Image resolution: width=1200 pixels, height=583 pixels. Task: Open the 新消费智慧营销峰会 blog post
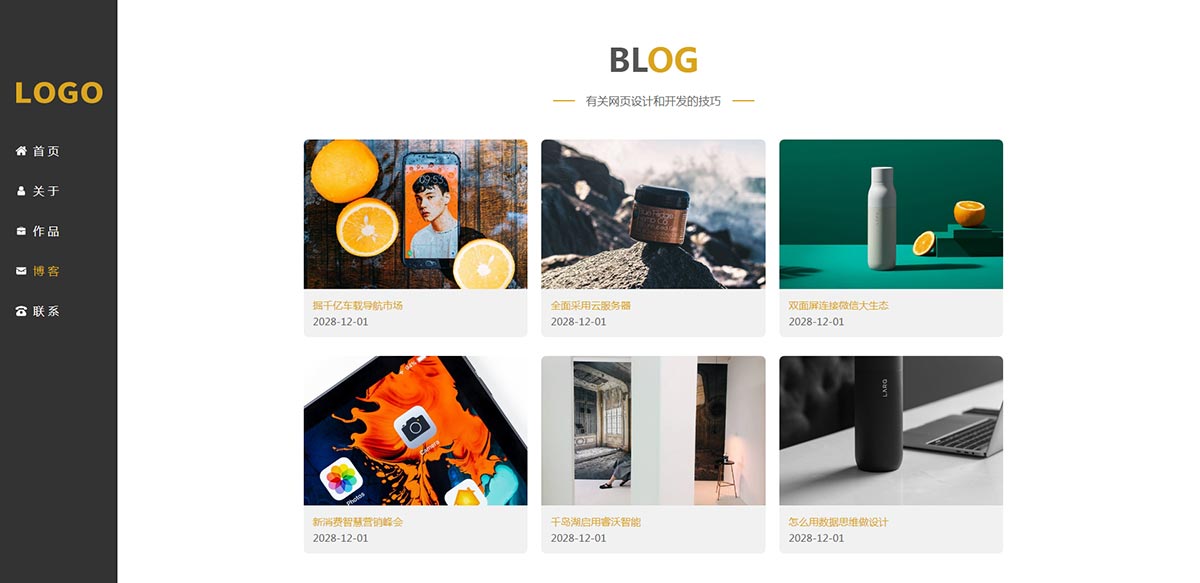click(x=358, y=522)
